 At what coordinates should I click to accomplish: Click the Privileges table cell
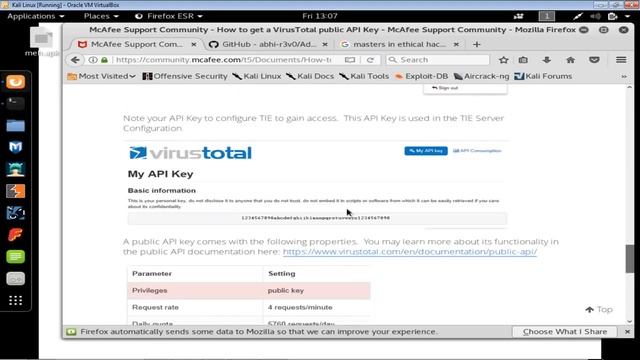195,291
